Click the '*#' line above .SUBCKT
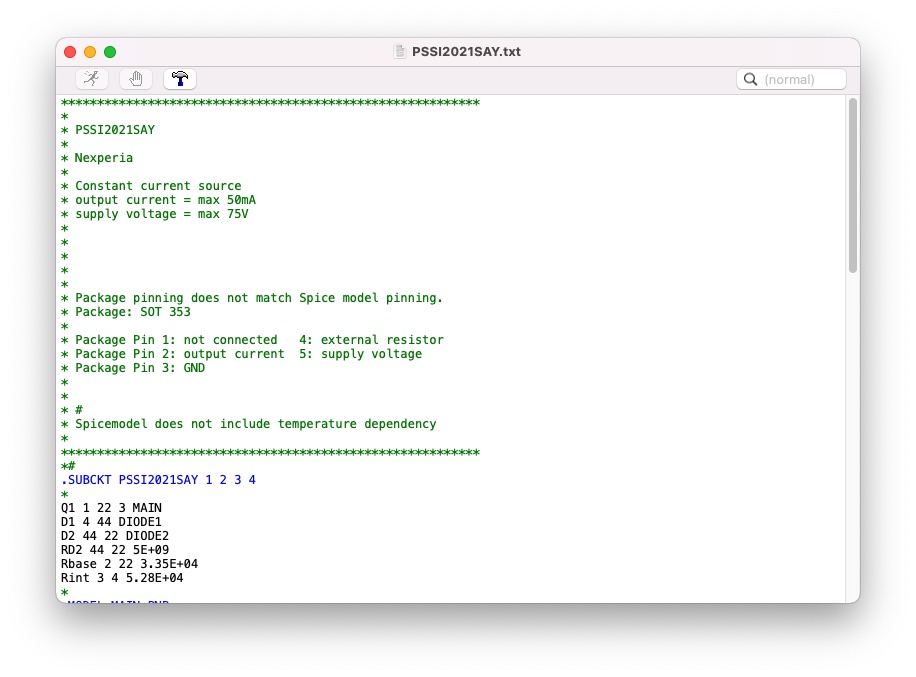This screenshot has height=677, width=916. (68, 466)
